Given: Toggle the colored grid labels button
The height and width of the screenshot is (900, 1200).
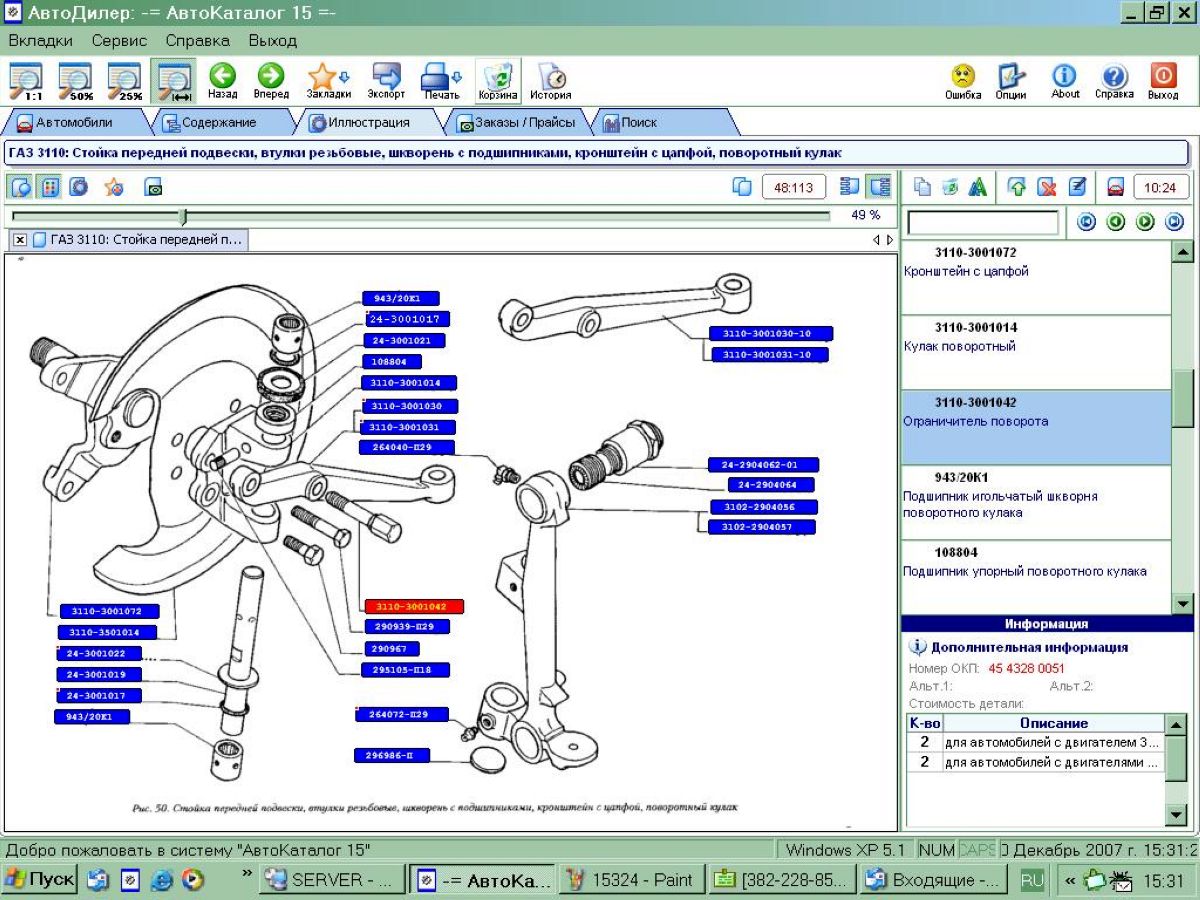Looking at the screenshot, I should (49, 187).
